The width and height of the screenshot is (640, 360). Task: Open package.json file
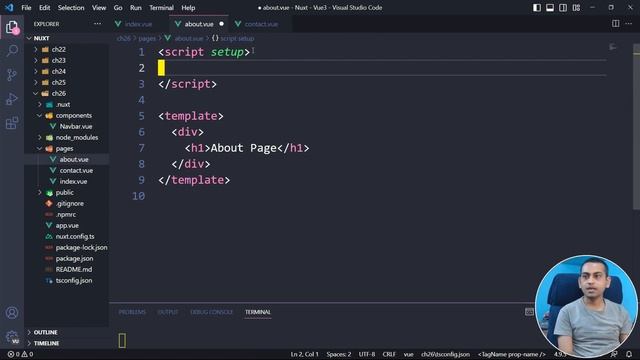(x=74, y=258)
